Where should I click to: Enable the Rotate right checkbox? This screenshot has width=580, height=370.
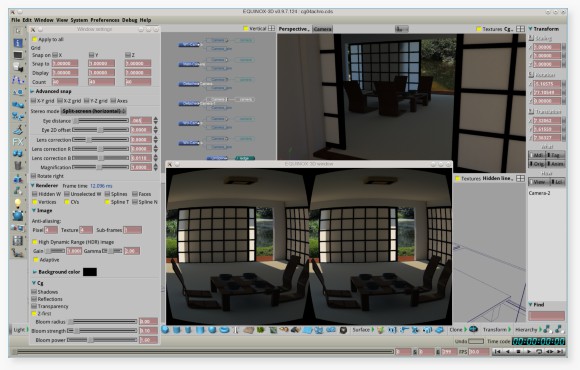(x=33, y=176)
